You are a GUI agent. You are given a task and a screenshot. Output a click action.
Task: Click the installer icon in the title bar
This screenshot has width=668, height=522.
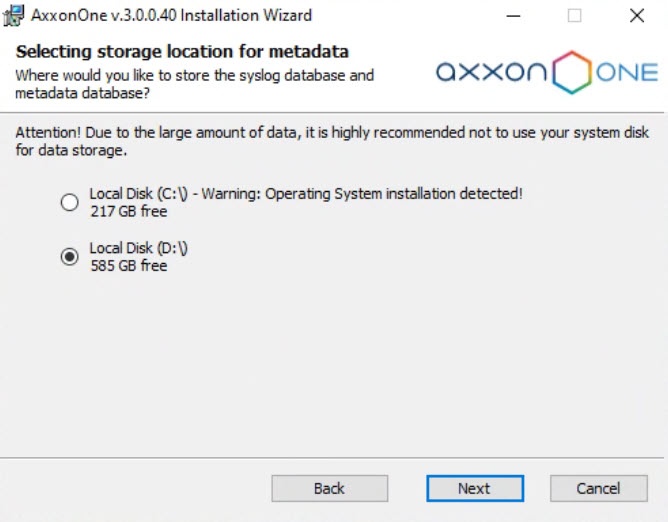[x=14, y=16]
